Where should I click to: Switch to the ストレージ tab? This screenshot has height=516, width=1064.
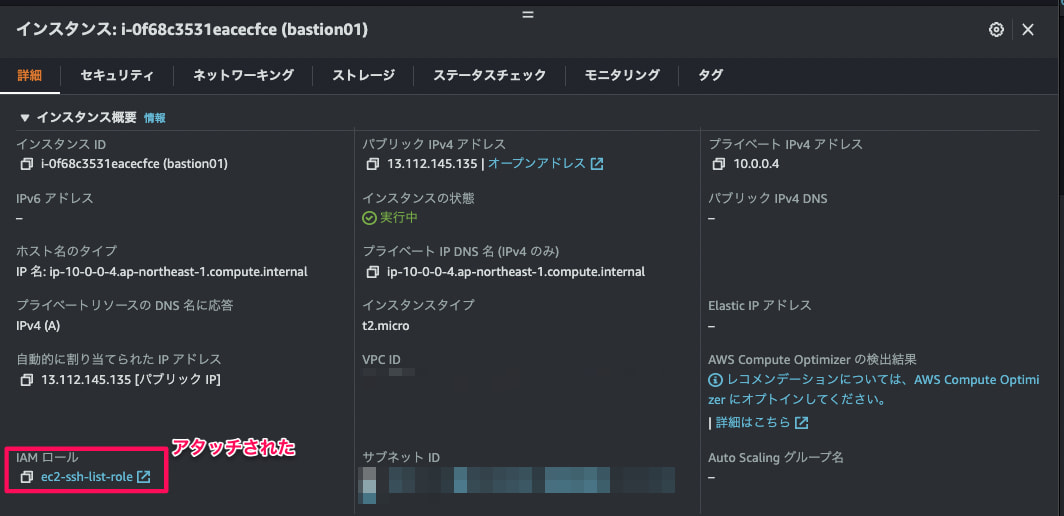(x=363, y=75)
